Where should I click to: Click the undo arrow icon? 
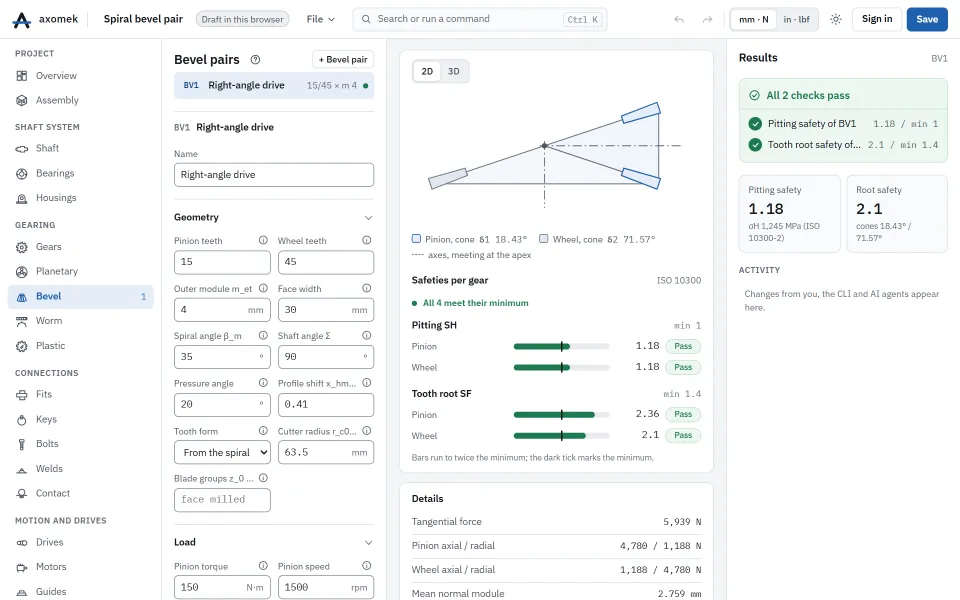click(679, 20)
